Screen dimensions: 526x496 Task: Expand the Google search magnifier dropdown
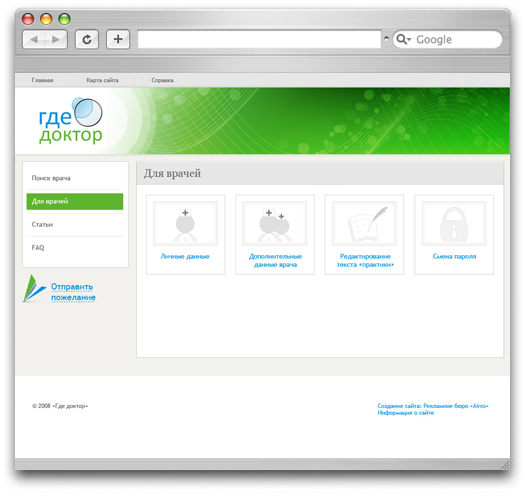[x=404, y=40]
